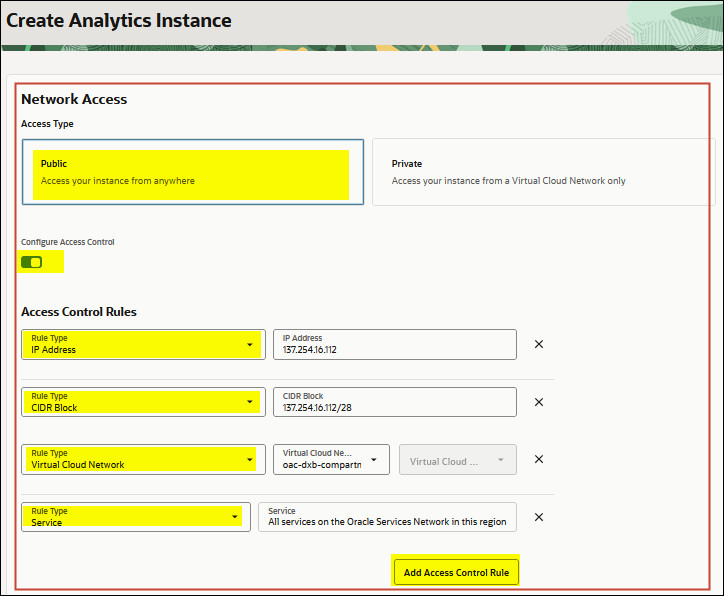This screenshot has height=596, width=724.
Task: Delete the CIDR Block rule row
Action: (x=538, y=402)
